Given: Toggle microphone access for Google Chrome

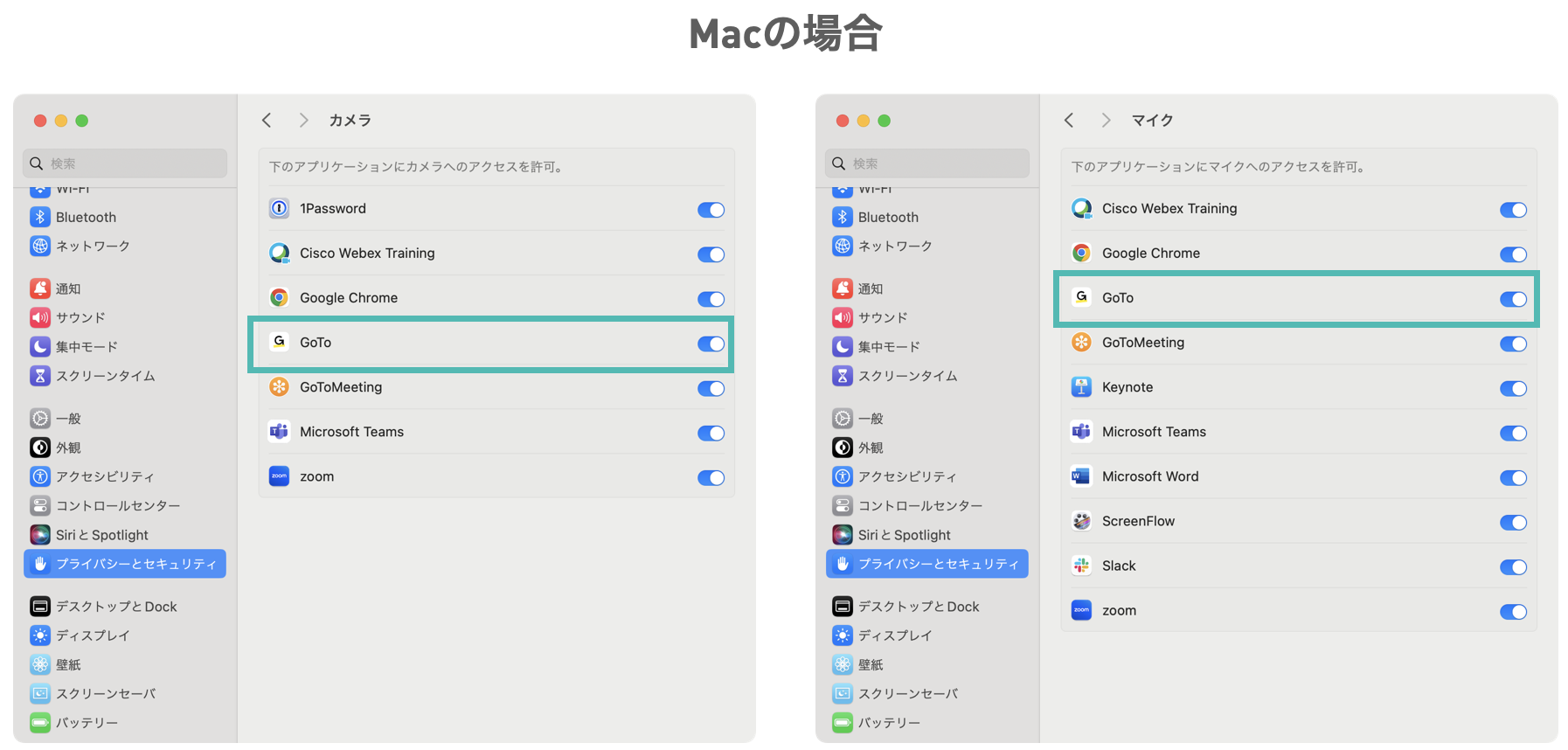Looking at the screenshot, I should coord(1513,254).
